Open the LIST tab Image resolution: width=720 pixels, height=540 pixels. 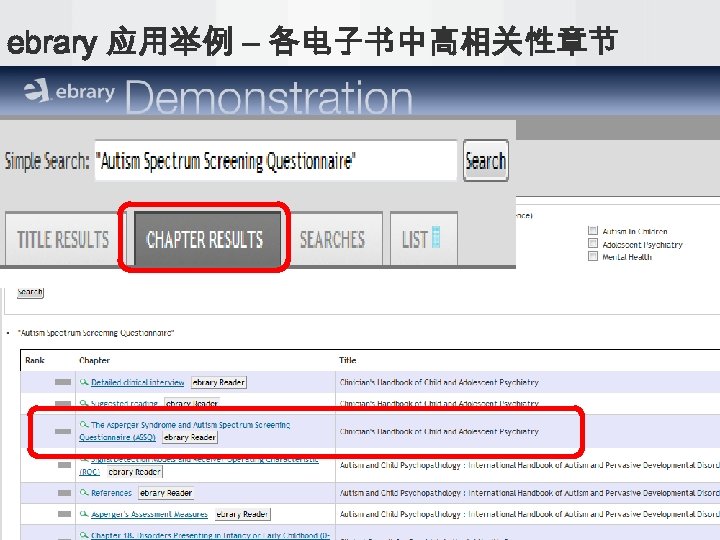tap(423, 239)
